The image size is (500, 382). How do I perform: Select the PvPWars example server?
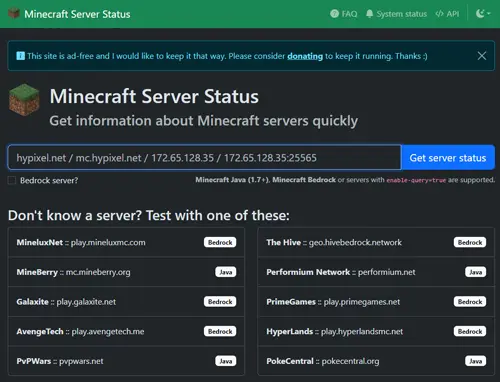click(x=126, y=361)
